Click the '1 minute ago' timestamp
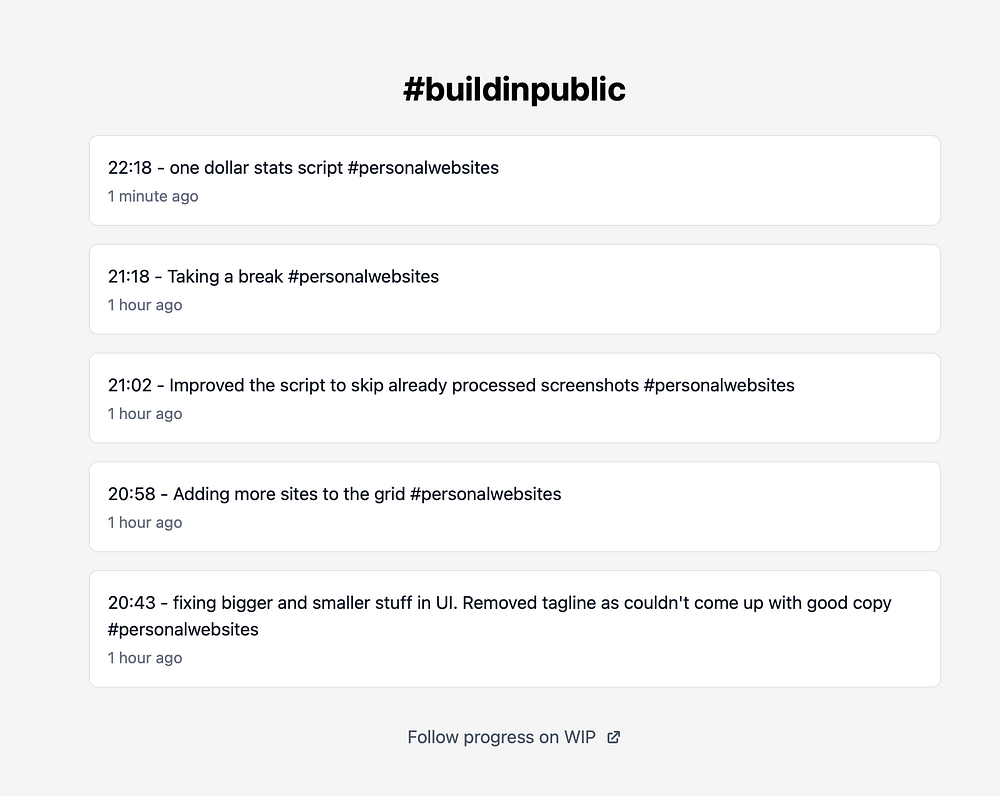 [153, 196]
